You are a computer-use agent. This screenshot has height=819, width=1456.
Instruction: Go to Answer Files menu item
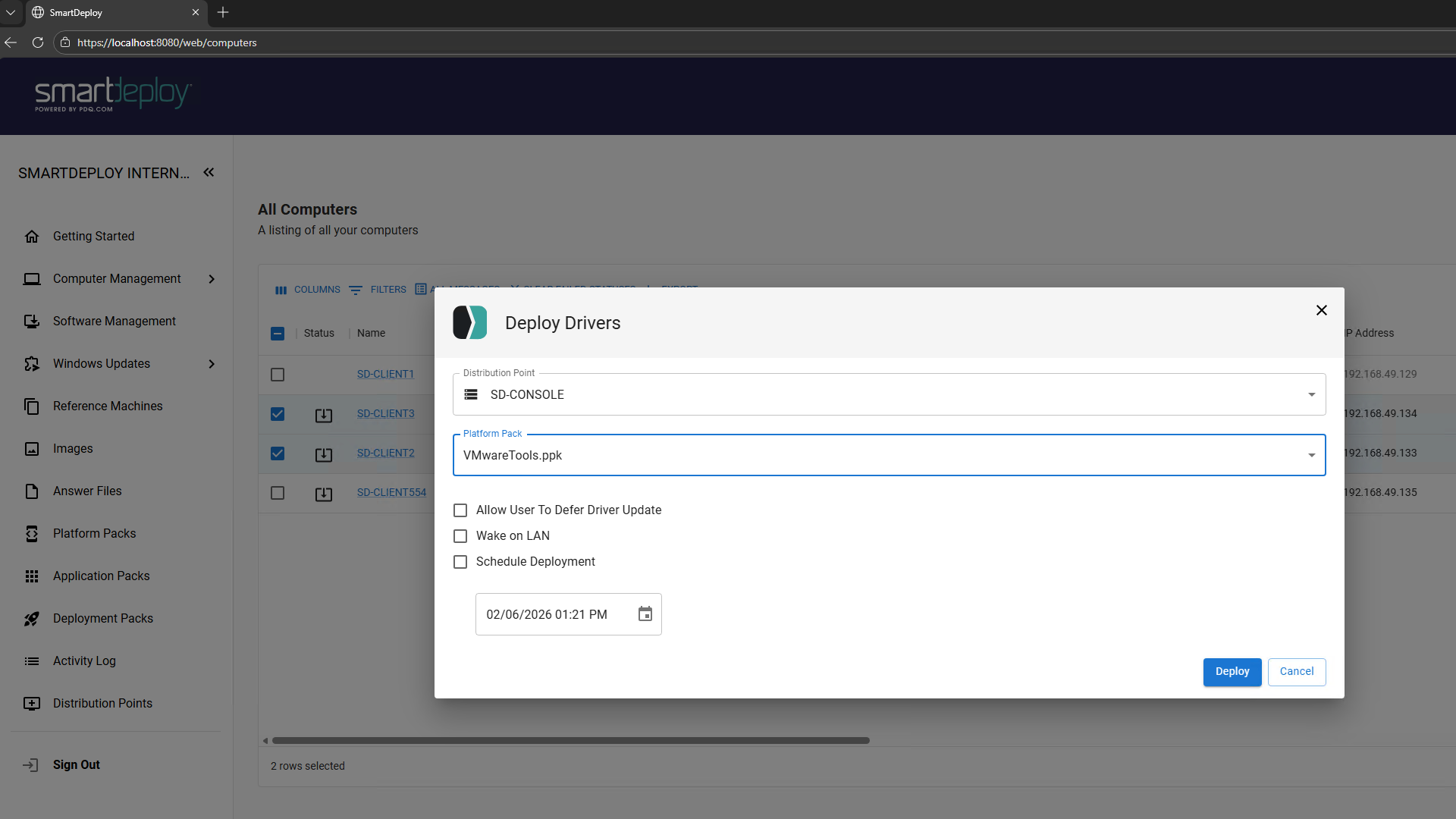click(87, 491)
